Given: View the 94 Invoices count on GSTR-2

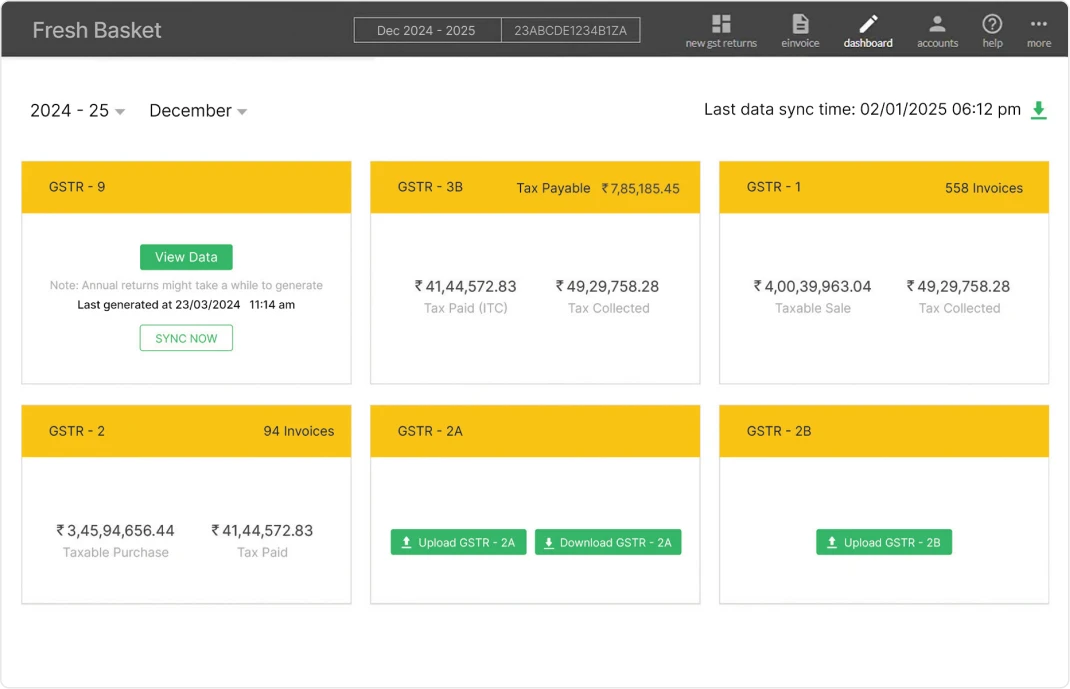Looking at the screenshot, I should [301, 430].
